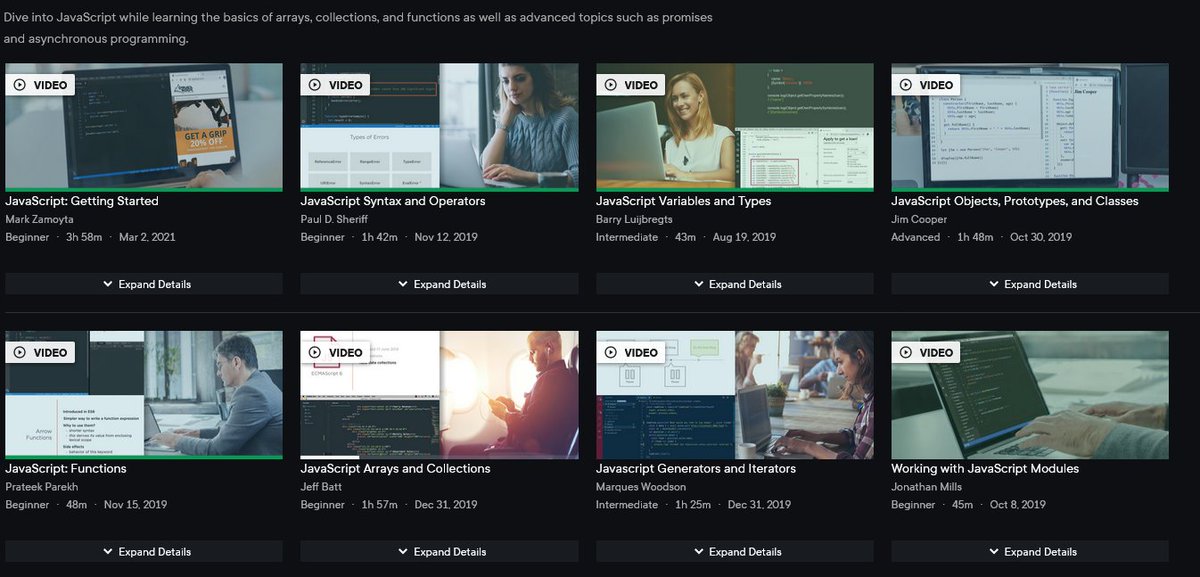Click play icon on JavaScript: Getting Started video badge
Image resolution: width=1200 pixels, height=577 pixels.
pos(20,85)
